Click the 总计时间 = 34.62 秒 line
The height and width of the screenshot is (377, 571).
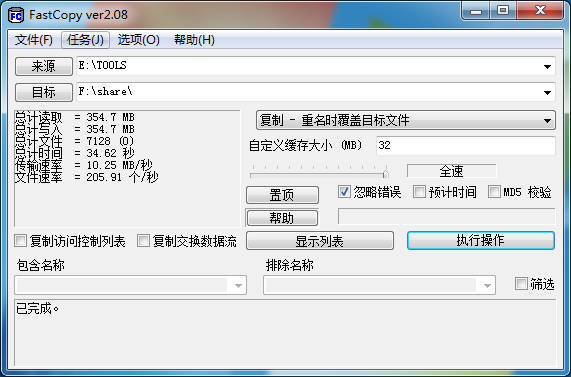point(74,153)
